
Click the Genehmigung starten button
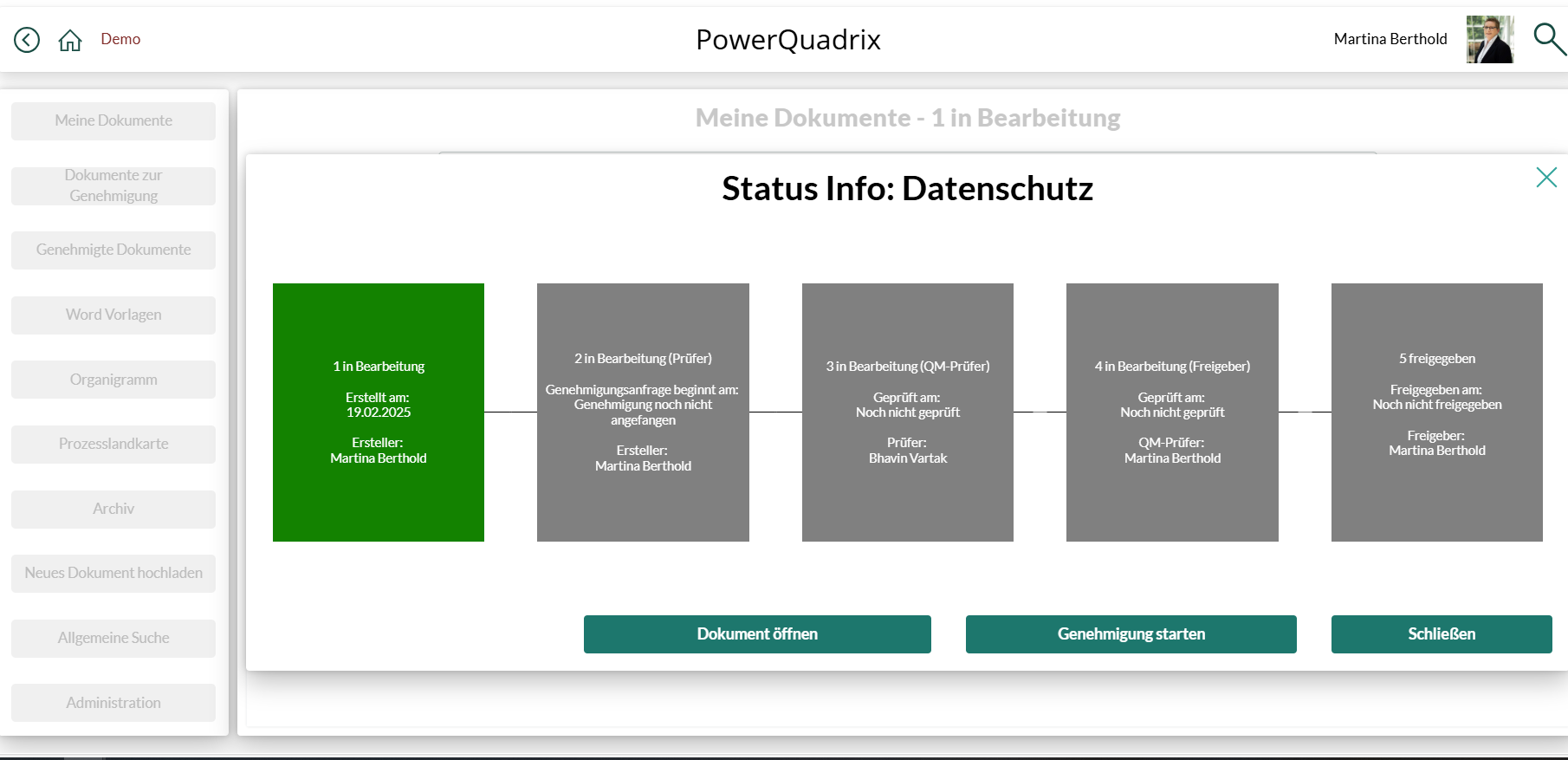click(x=1131, y=634)
